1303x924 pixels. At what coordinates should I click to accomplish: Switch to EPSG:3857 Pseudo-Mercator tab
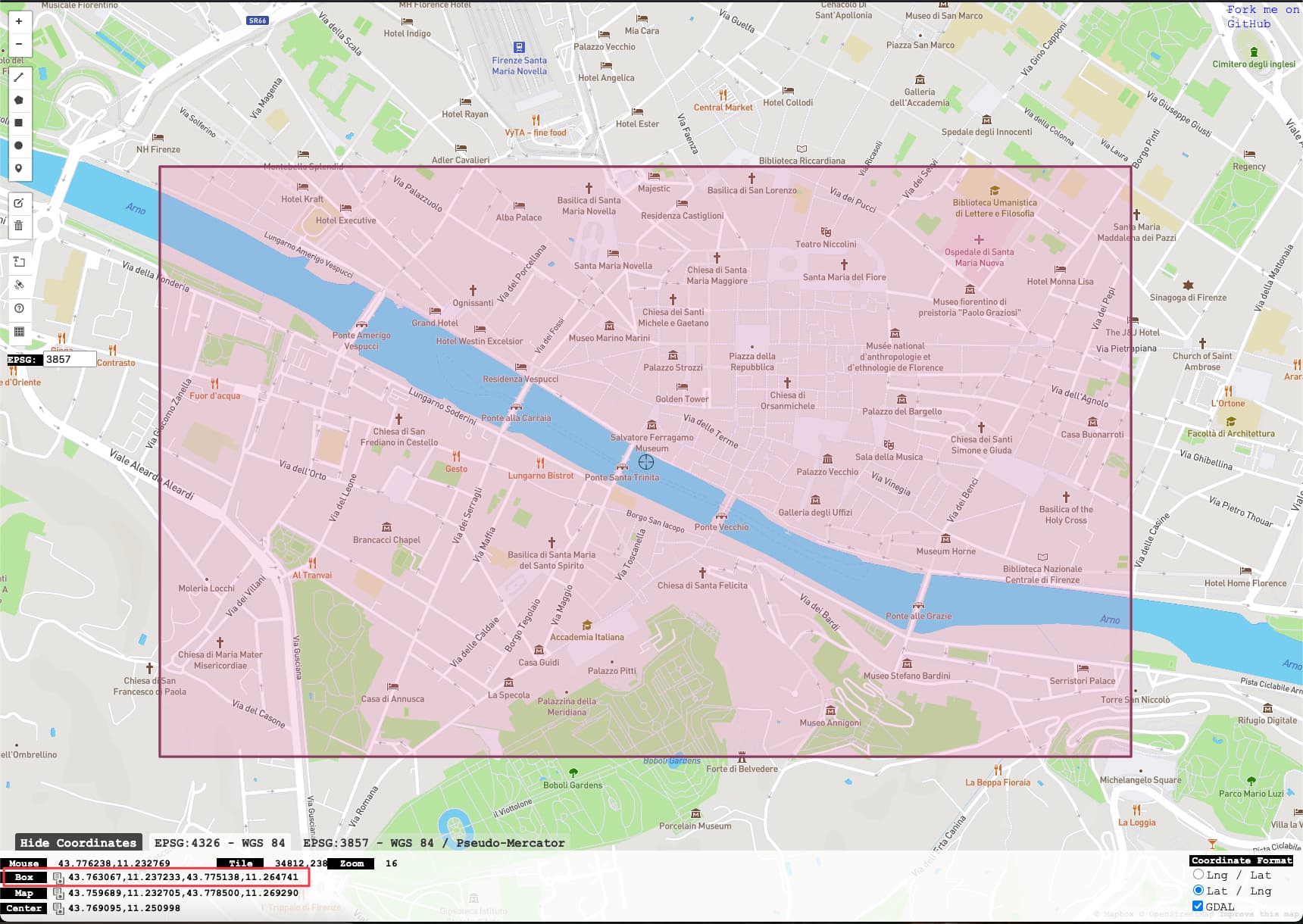click(433, 843)
